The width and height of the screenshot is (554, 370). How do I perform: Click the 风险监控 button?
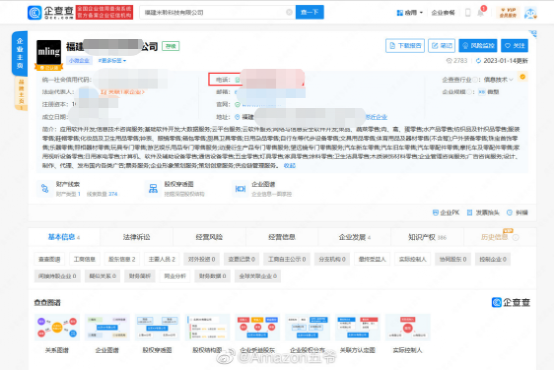click(478, 46)
